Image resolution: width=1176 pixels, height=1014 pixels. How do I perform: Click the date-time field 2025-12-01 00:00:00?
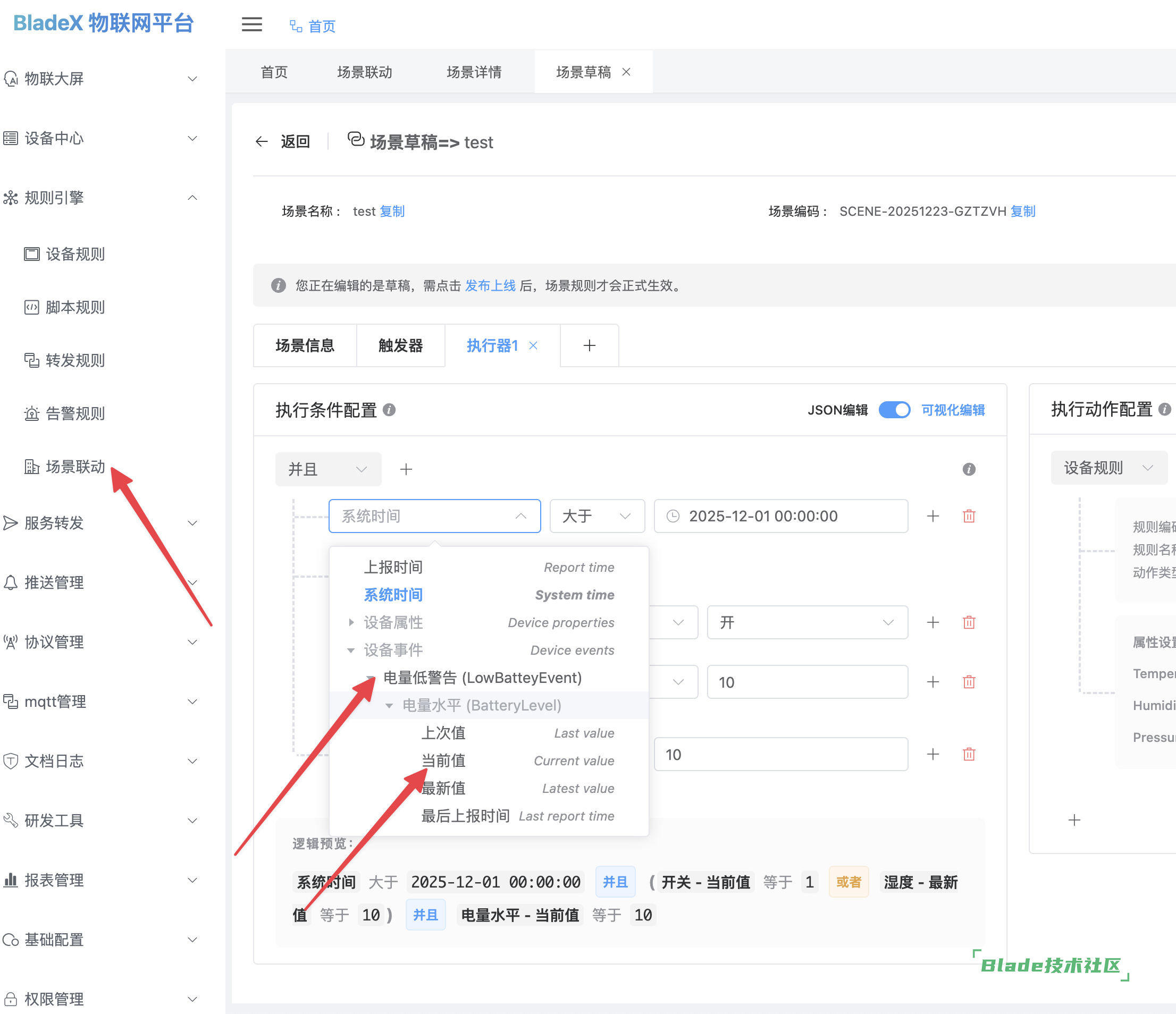click(x=780, y=516)
